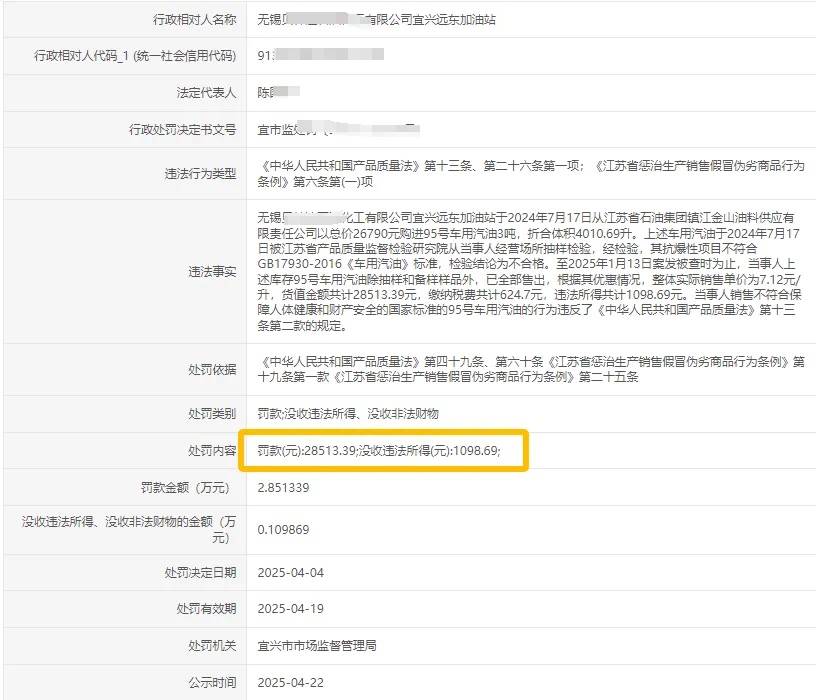The image size is (816, 700).
Task: Click the authority name 宜兴市市场监督管理局
Action: 316,645
